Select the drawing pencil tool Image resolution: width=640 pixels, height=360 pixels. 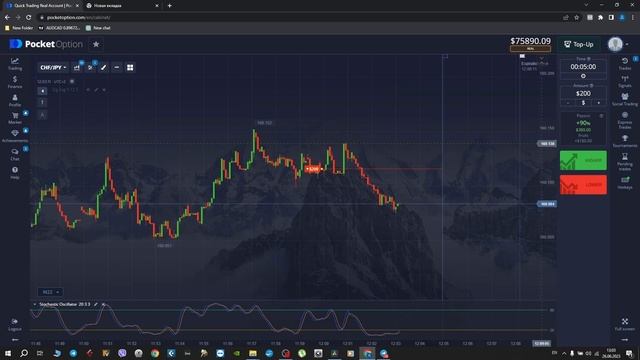[103, 67]
